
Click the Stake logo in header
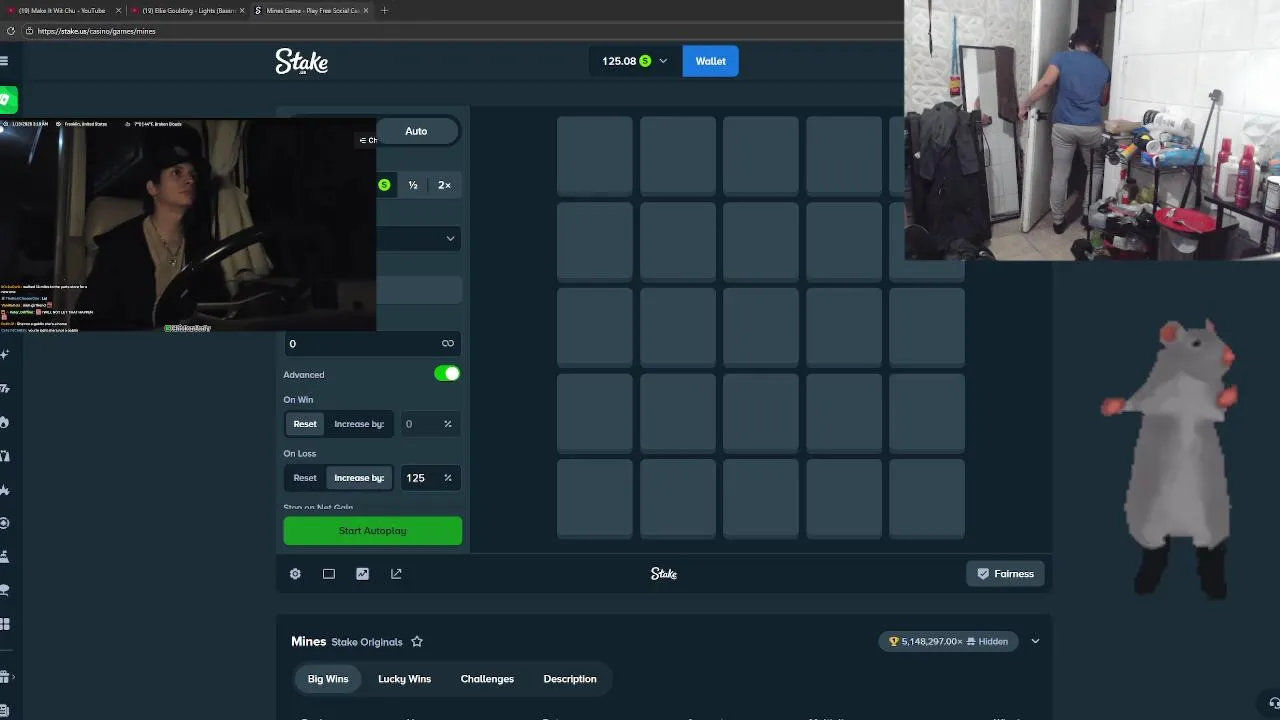point(302,61)
